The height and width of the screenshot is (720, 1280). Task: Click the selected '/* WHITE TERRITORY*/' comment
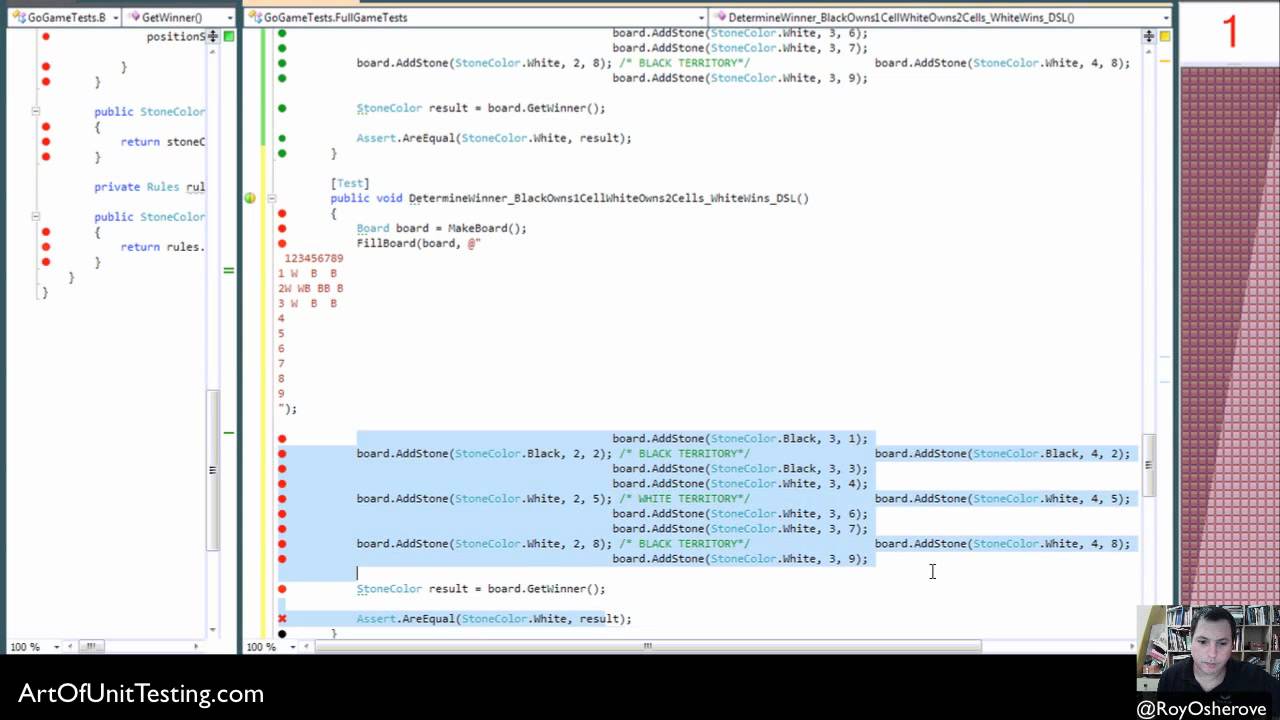(x=684, y=499)
